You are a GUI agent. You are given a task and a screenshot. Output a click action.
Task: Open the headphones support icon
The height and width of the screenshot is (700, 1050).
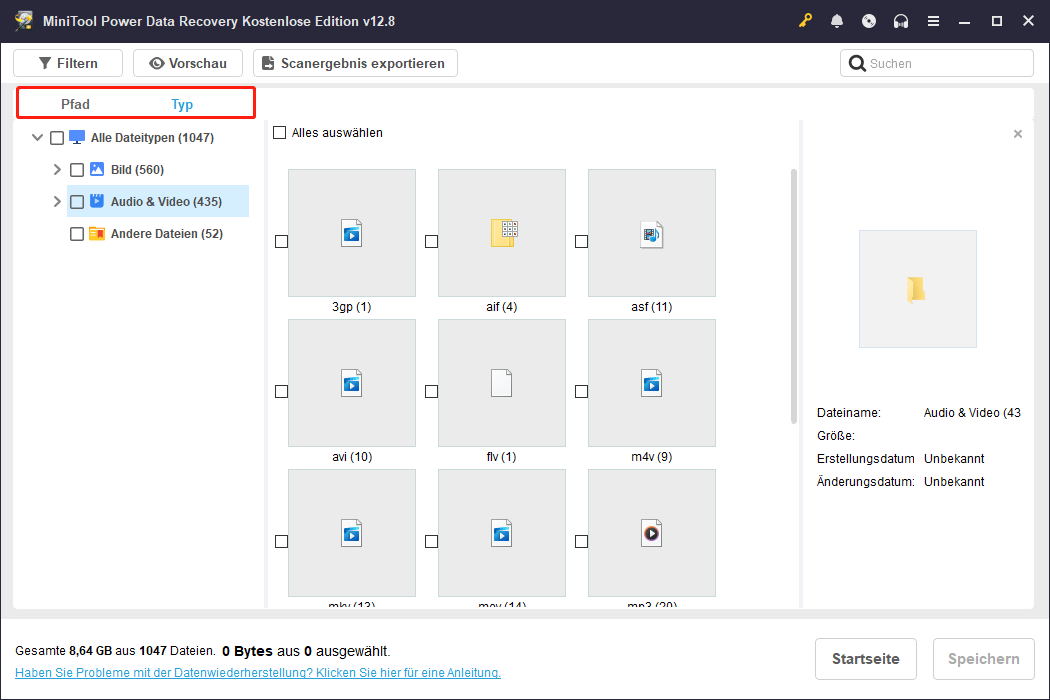901,21
